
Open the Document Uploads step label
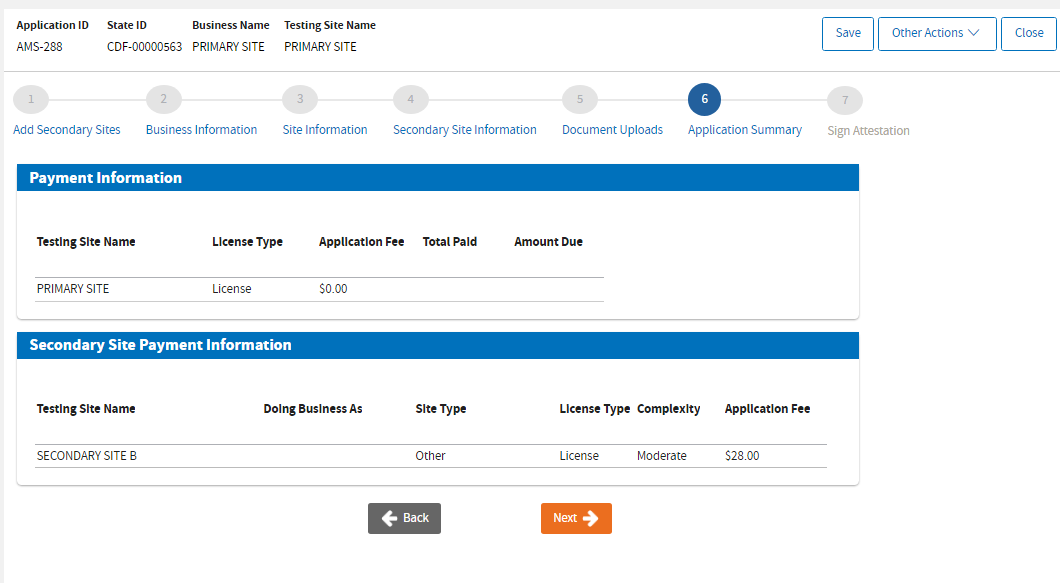[612, 130]
